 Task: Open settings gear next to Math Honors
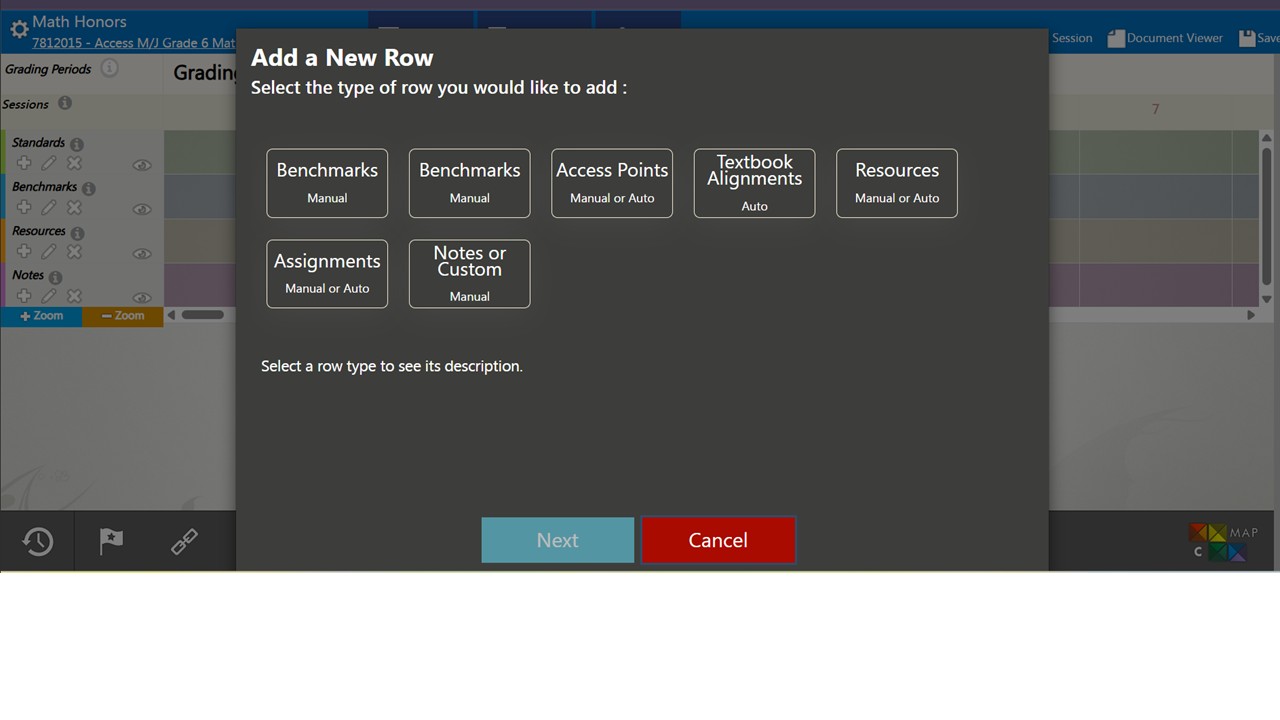[18, 30]
